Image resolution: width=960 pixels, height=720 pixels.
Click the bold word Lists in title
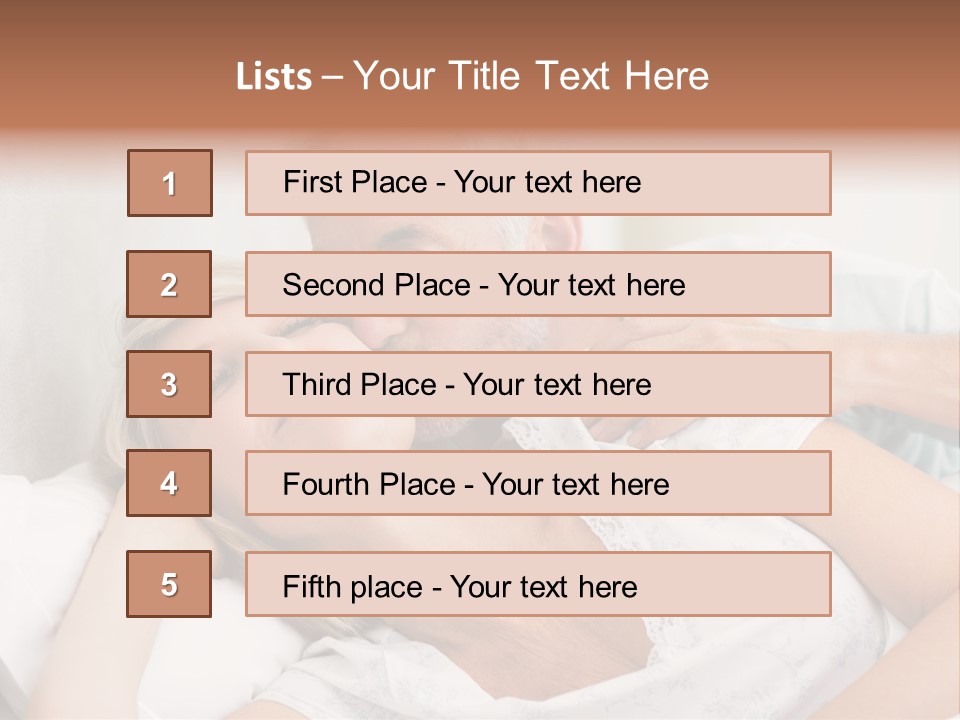[x=274, y=77]
